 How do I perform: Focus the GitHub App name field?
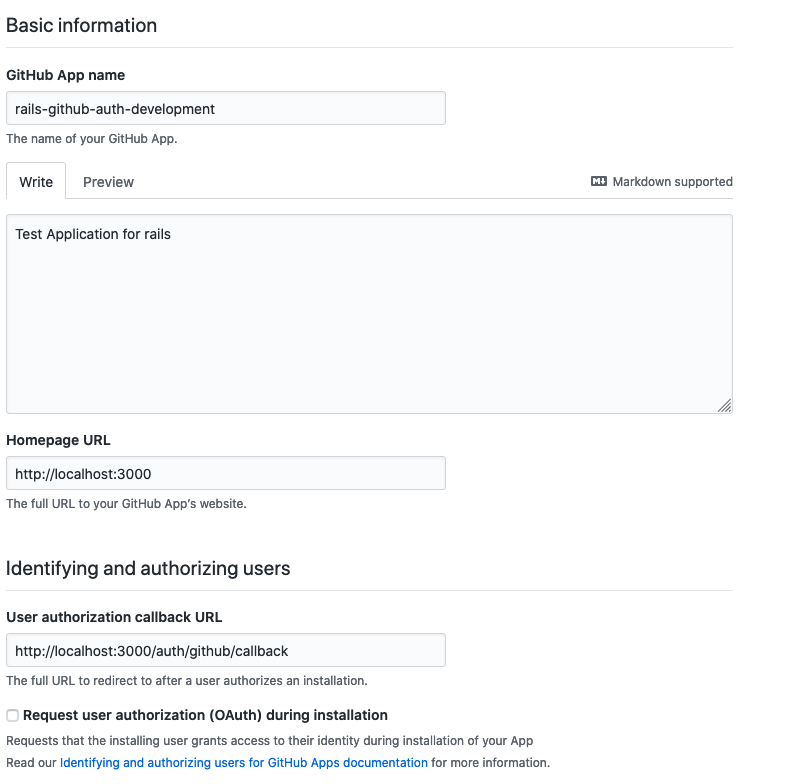point(226,108)
